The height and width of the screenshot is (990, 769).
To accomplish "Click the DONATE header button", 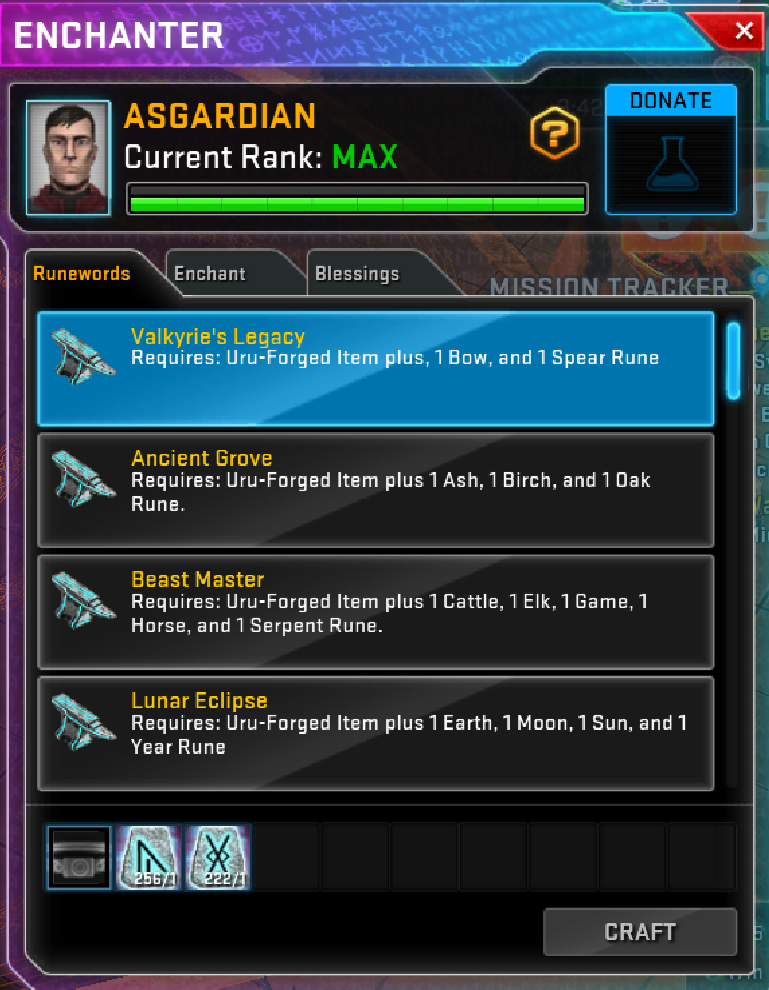I will point(671,100).
